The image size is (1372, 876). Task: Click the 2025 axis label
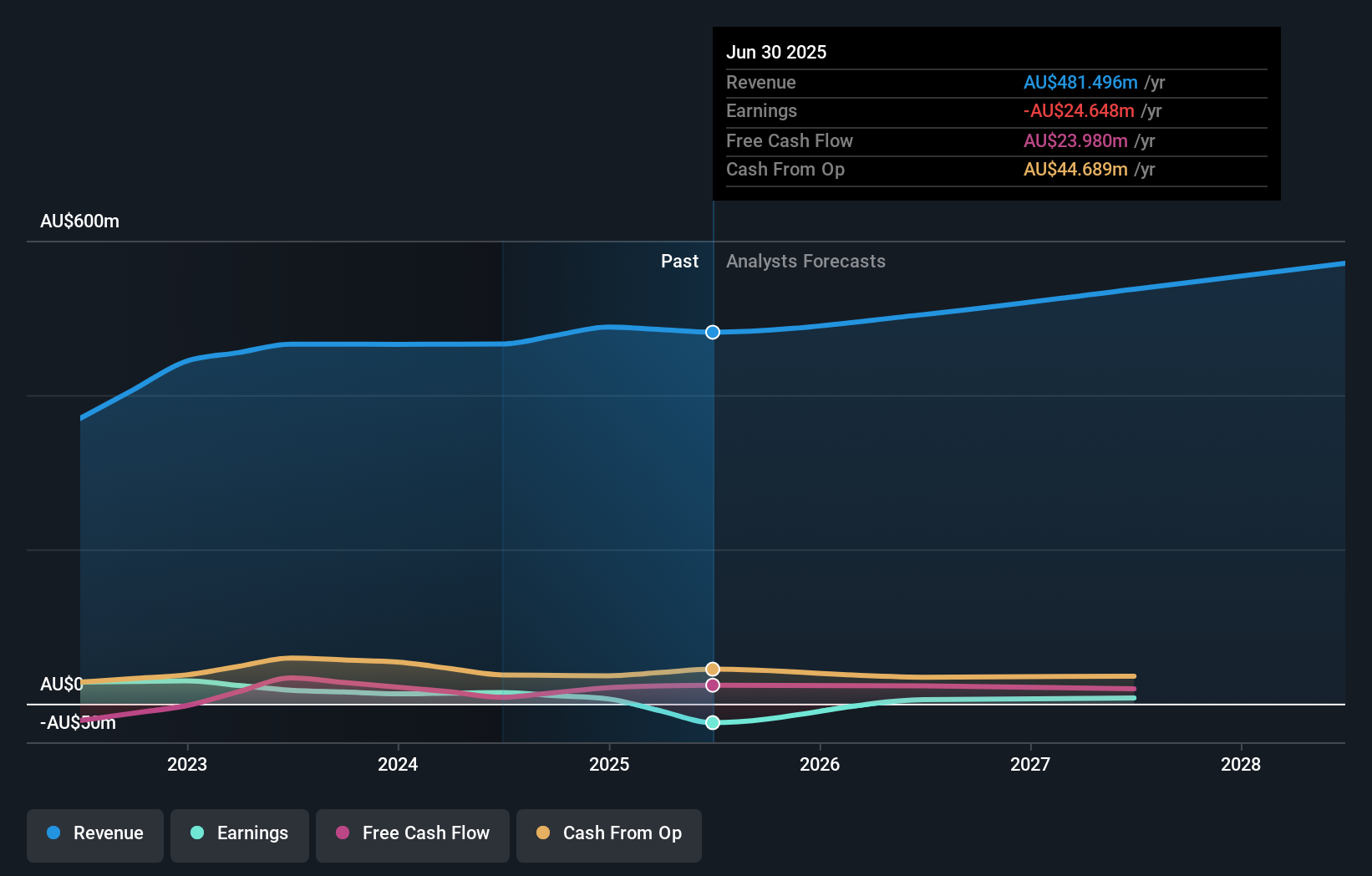click(x=609, y=763)
